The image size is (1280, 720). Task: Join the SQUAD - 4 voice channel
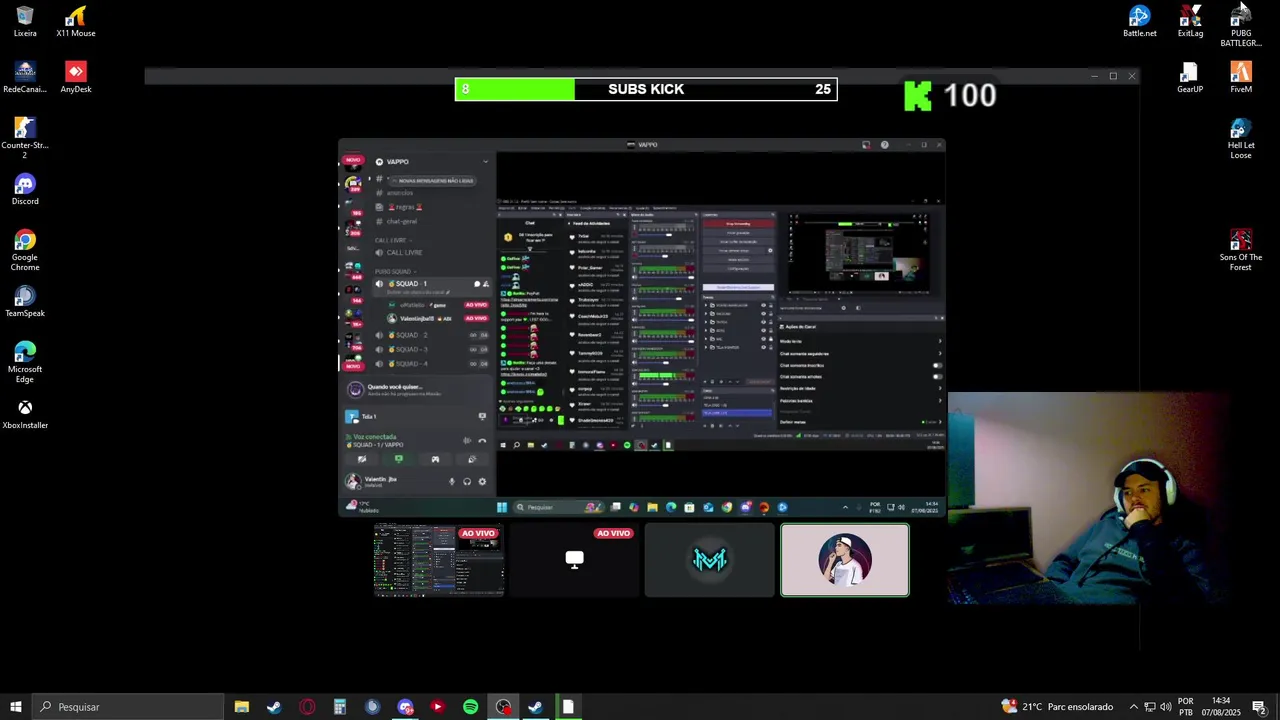pos(432,363)
